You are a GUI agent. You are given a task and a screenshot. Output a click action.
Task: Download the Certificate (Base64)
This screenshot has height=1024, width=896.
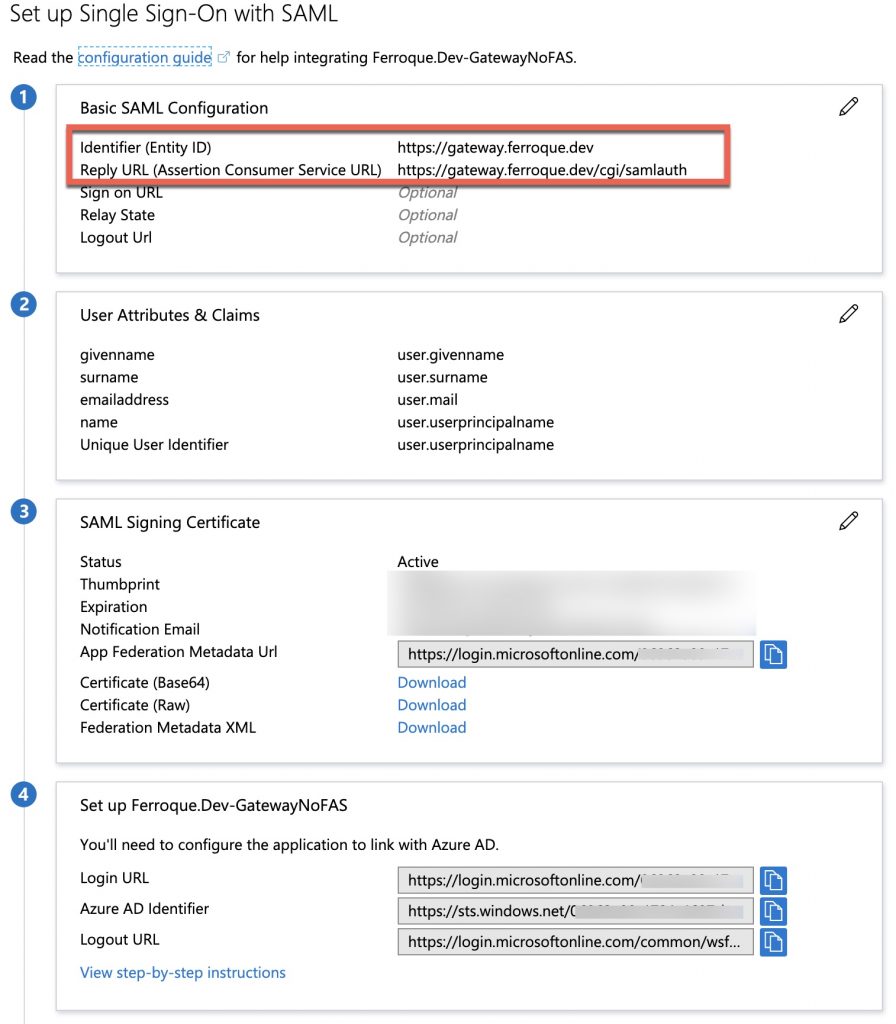pyautogui.click(x=431, y=682)
